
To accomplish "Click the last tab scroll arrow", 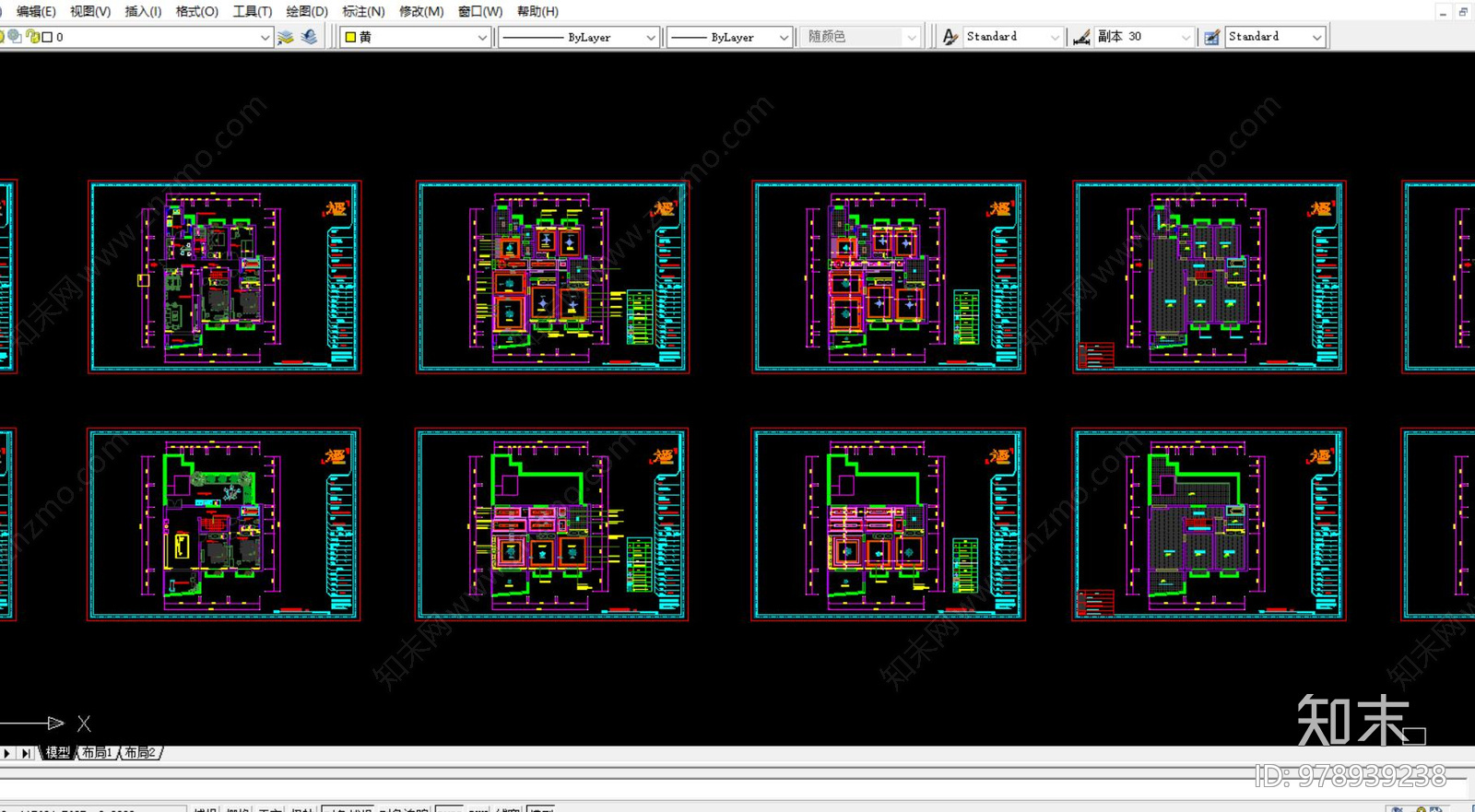I will pyautogui.click(x=26, y=753).
